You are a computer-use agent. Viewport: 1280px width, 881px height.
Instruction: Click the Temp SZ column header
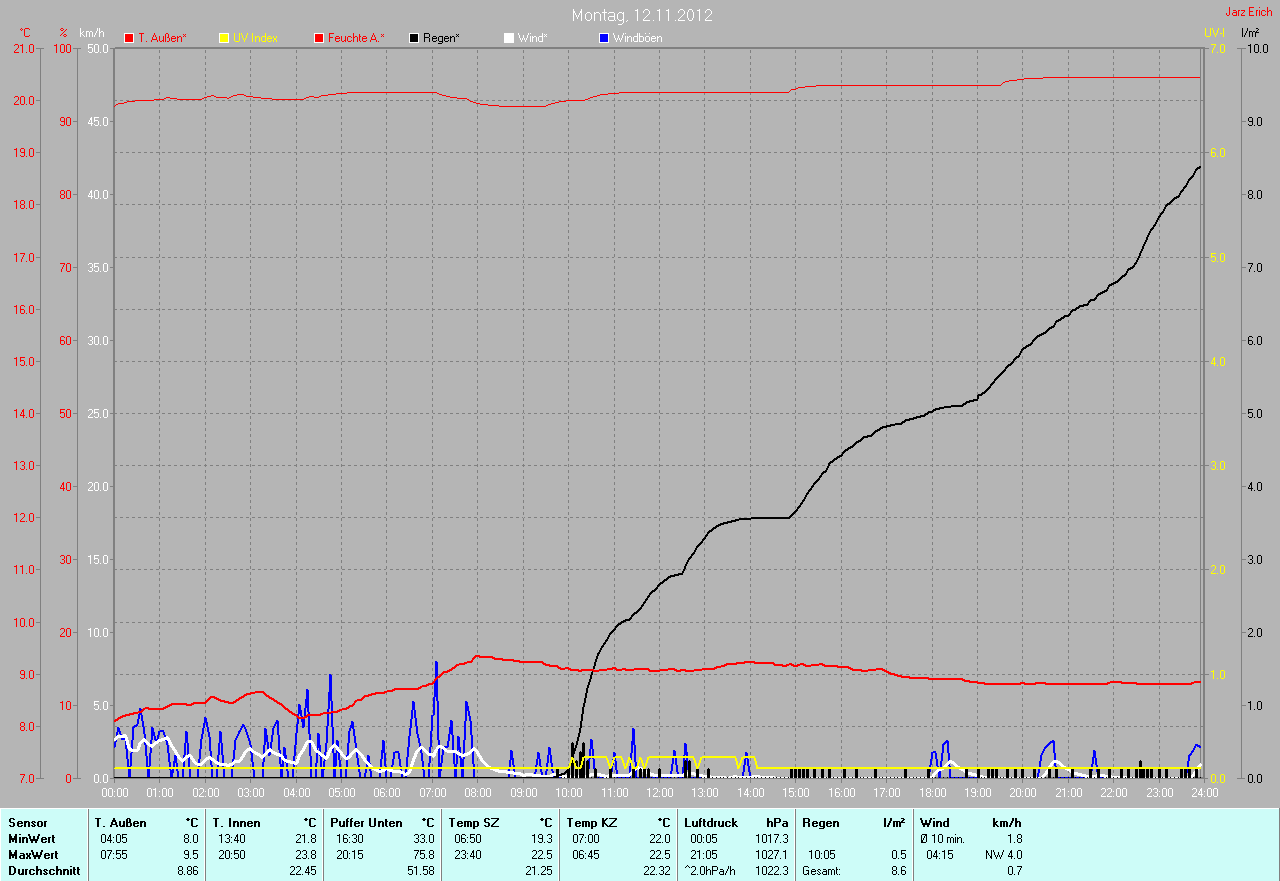point(473,822)
